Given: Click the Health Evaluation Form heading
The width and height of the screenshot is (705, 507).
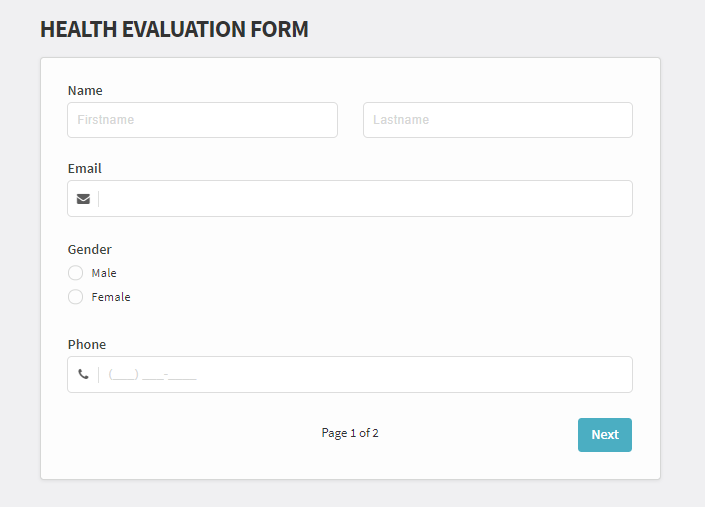Looking at the screenshot, I should coord(174,29).
